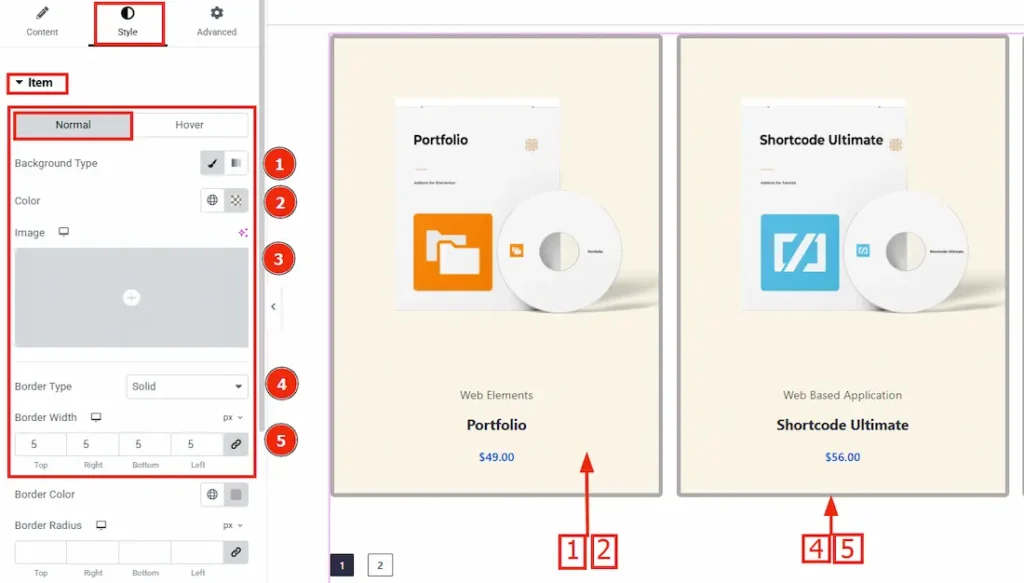Edit Border Width Left field
The width and height of the screenshot is (1024, 583).
197,444
